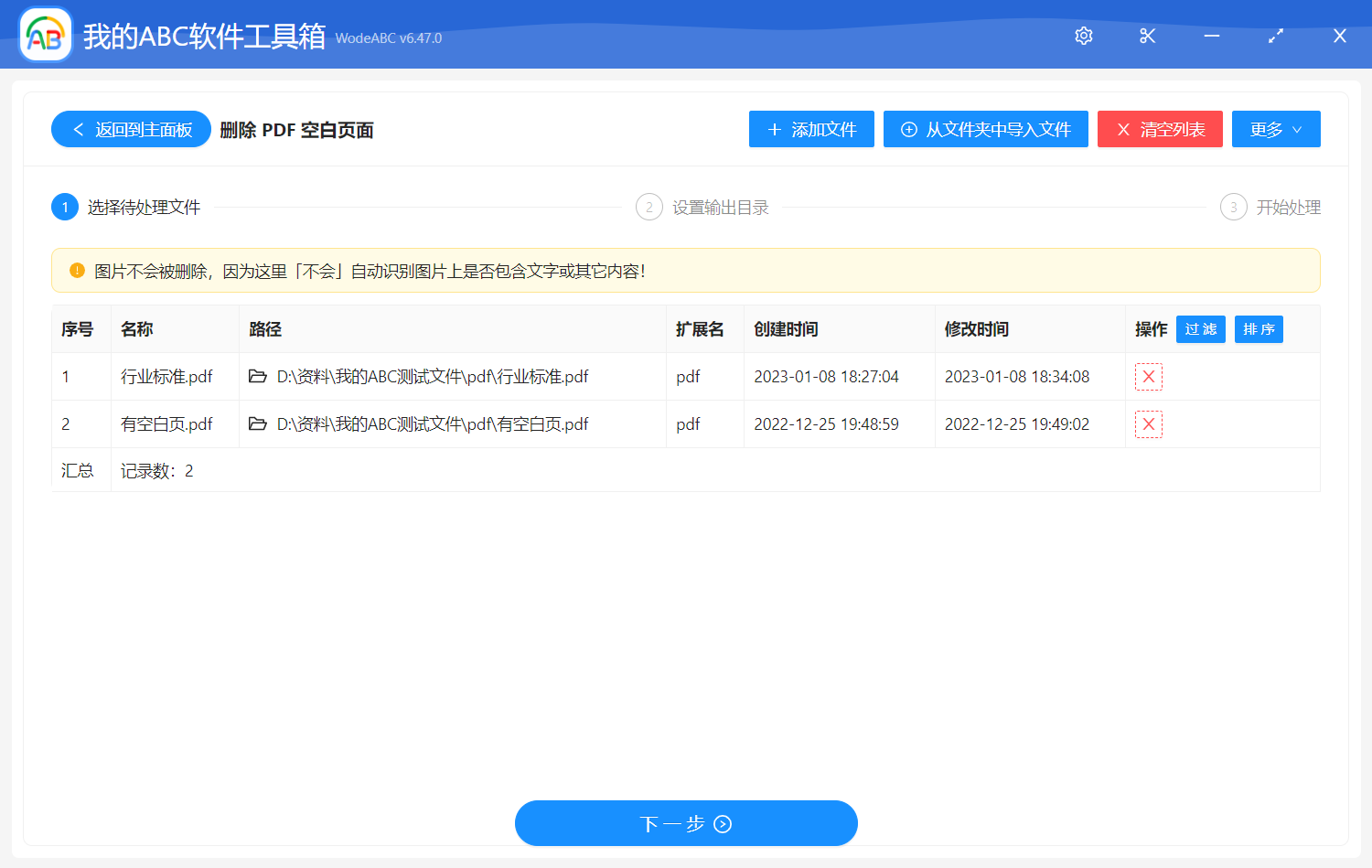The image size is (1372, 868).
Task: Click the folder icon beside 有空白页.pdf path
Action: (x=257, y=423)
